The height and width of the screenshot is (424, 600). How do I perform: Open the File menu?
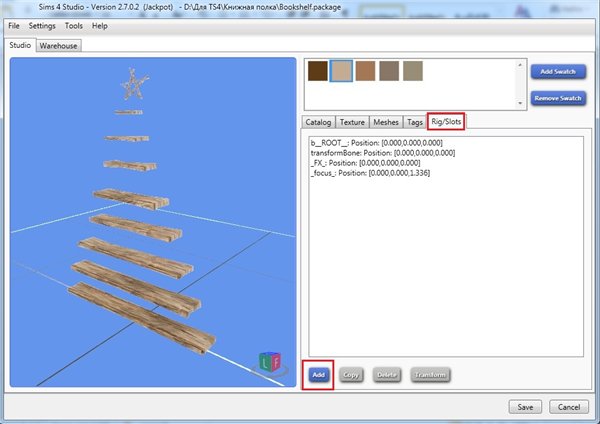coord(14,25)
